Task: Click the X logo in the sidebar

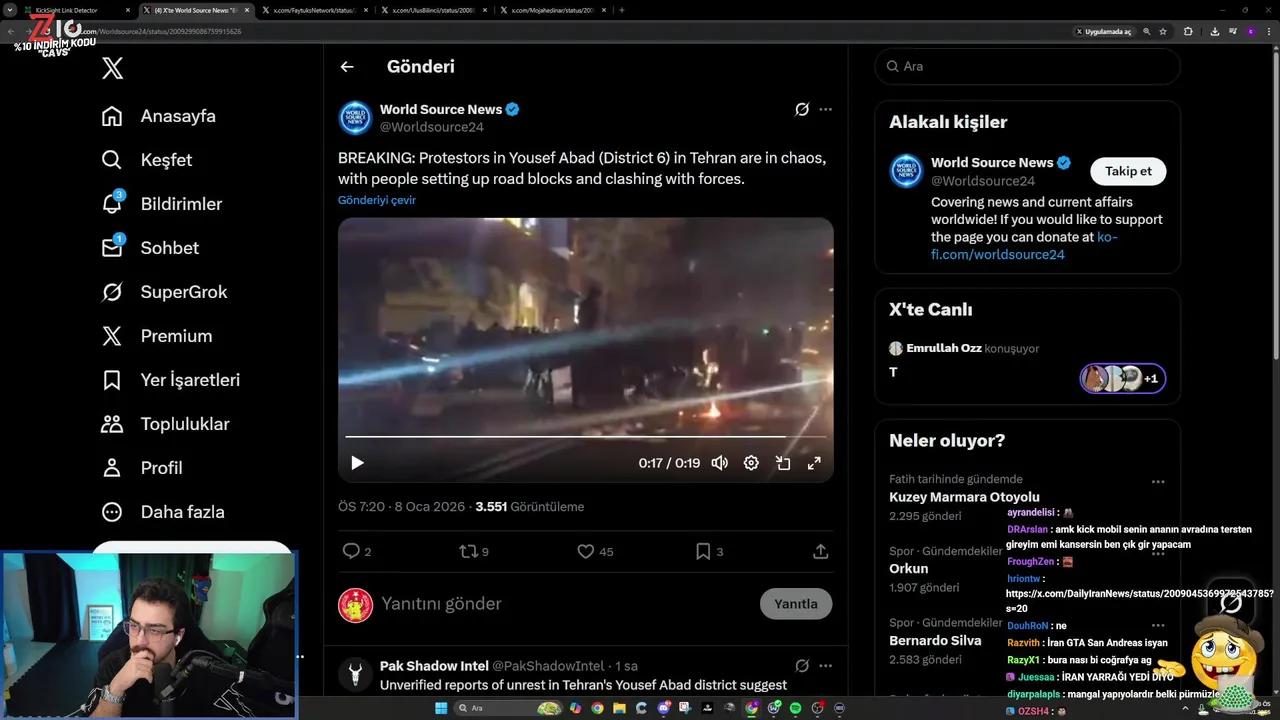Action: 112,68
